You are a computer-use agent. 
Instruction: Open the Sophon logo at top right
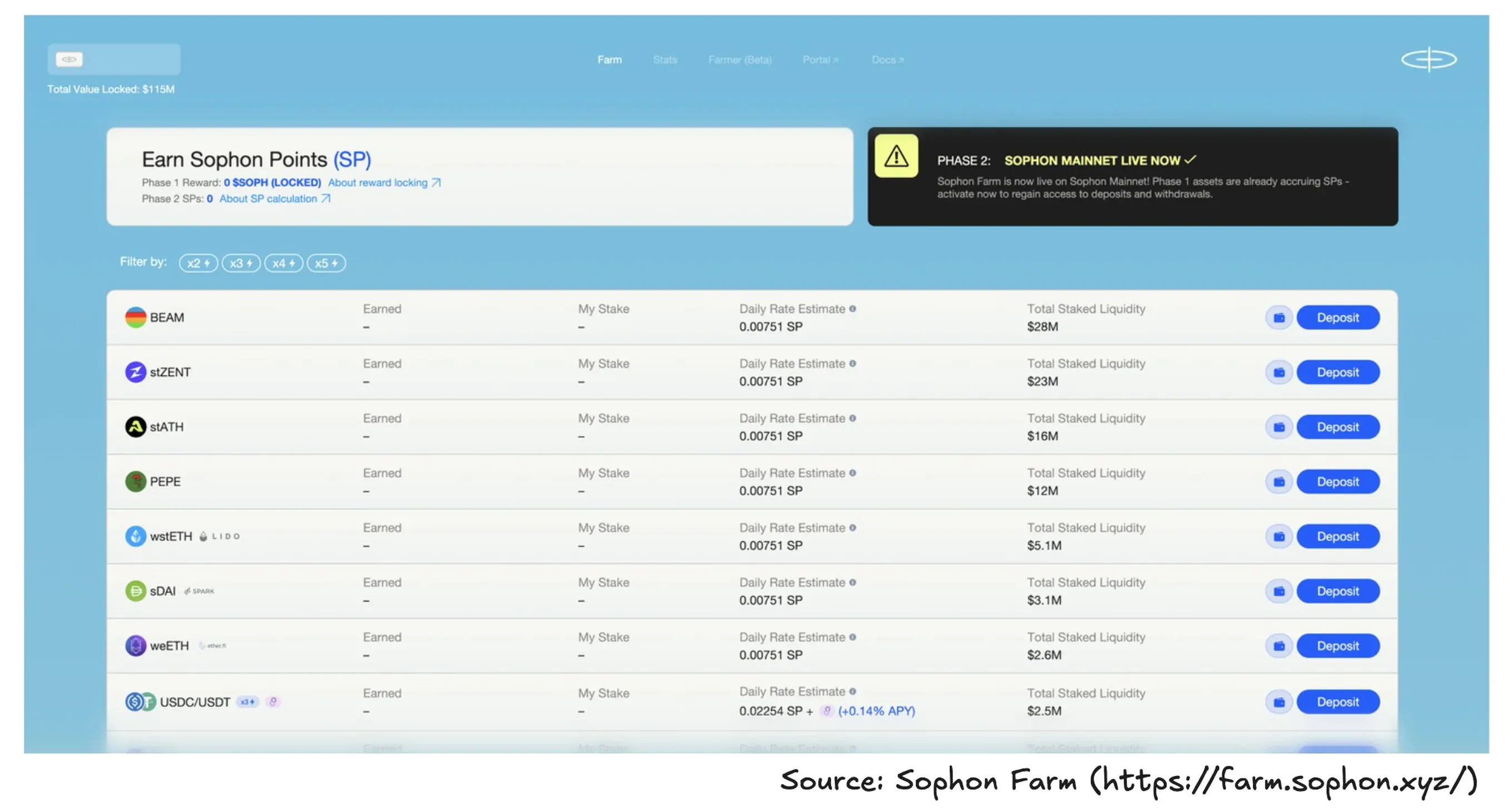[1429, 60]
